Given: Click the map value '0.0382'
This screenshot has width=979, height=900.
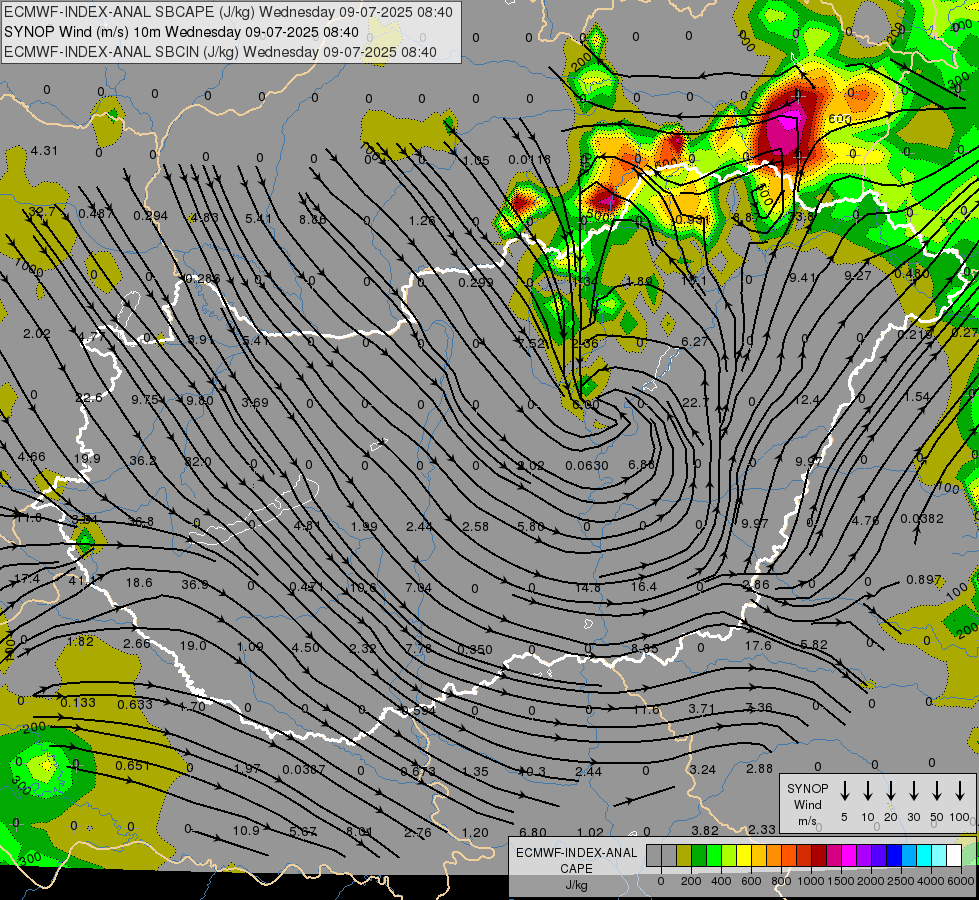Looking at the screenshot, I should tap(922, 518).
